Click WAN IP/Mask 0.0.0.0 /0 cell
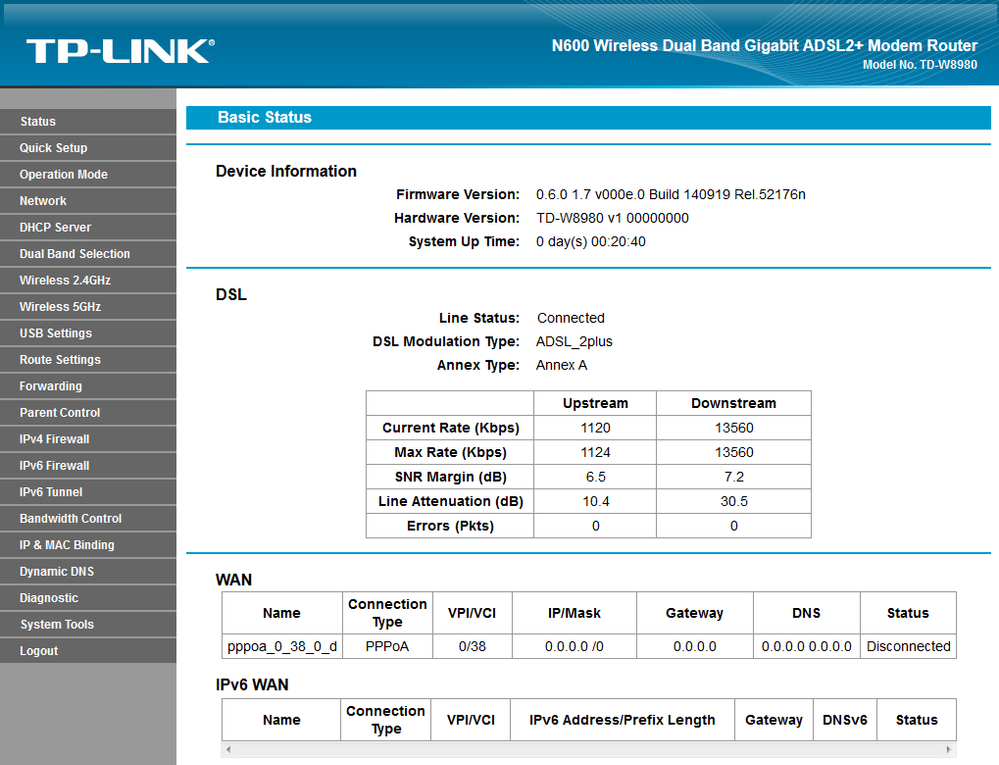This screenshot has height=765, width=999. click(574, 646)
